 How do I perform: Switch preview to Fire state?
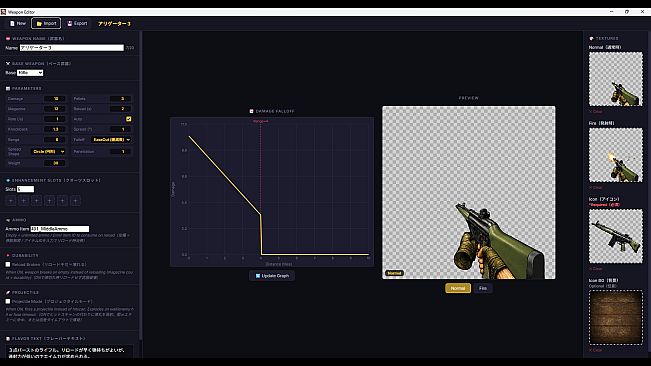pos(482,288)
